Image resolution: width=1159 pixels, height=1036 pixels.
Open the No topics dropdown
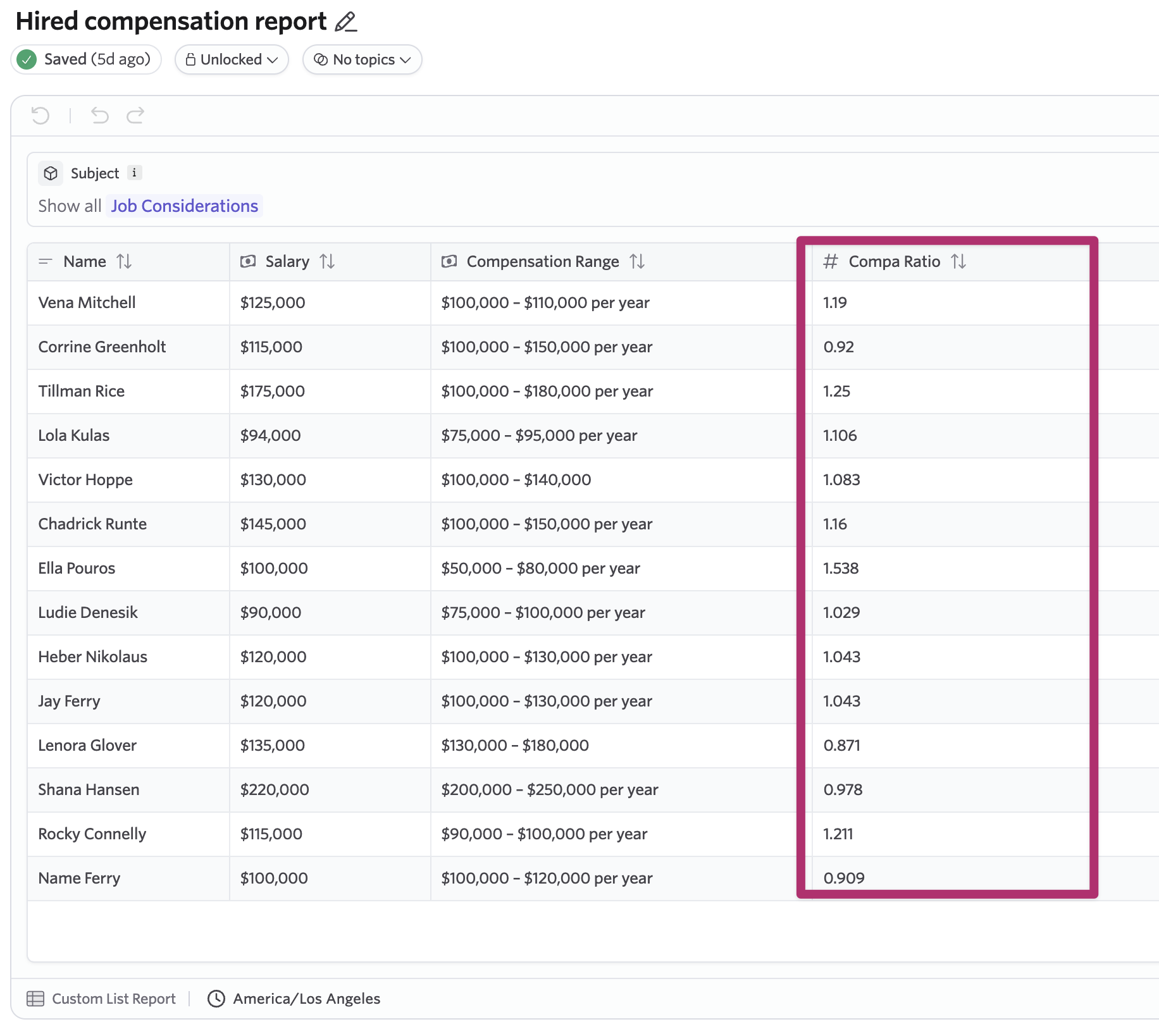pyautogui.click(x=363, y=59)
